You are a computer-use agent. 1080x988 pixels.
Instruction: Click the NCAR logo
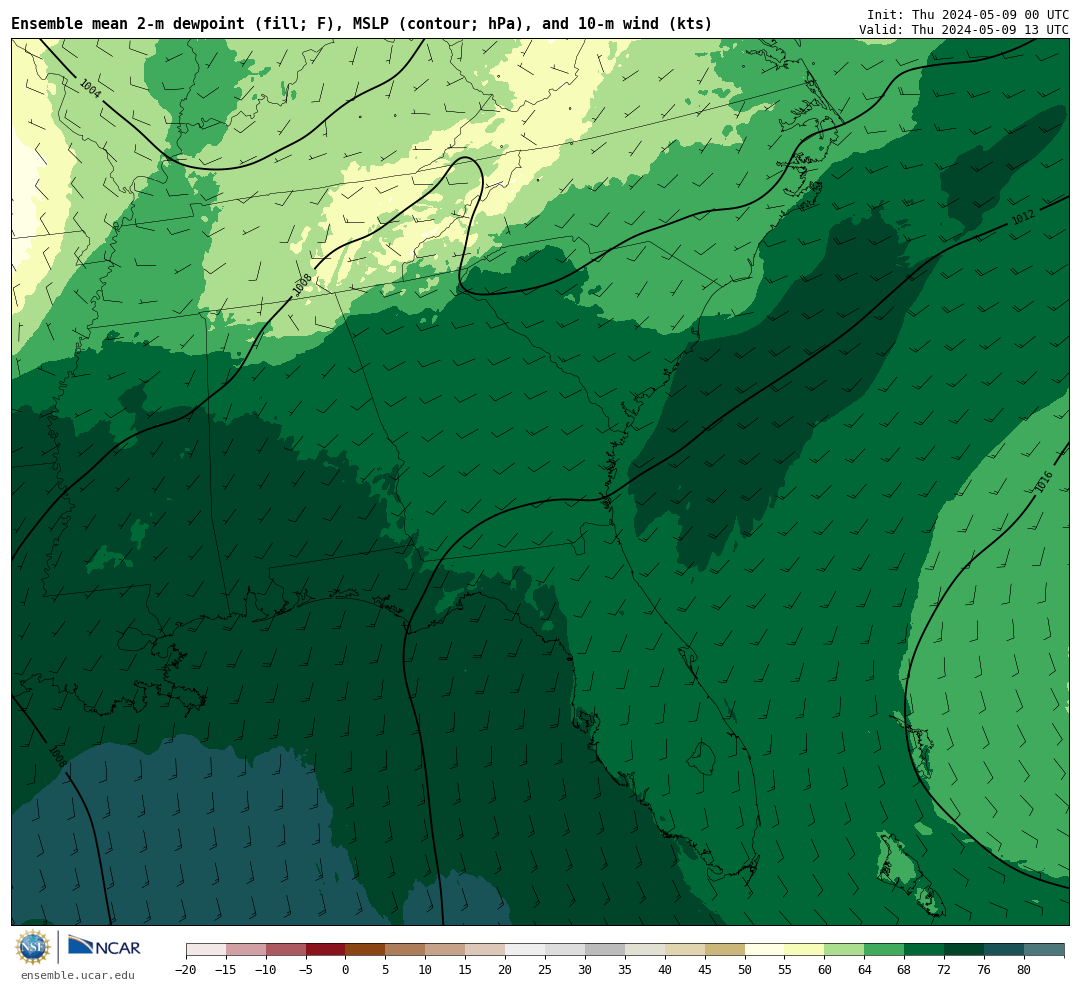[x=104, y=946]
